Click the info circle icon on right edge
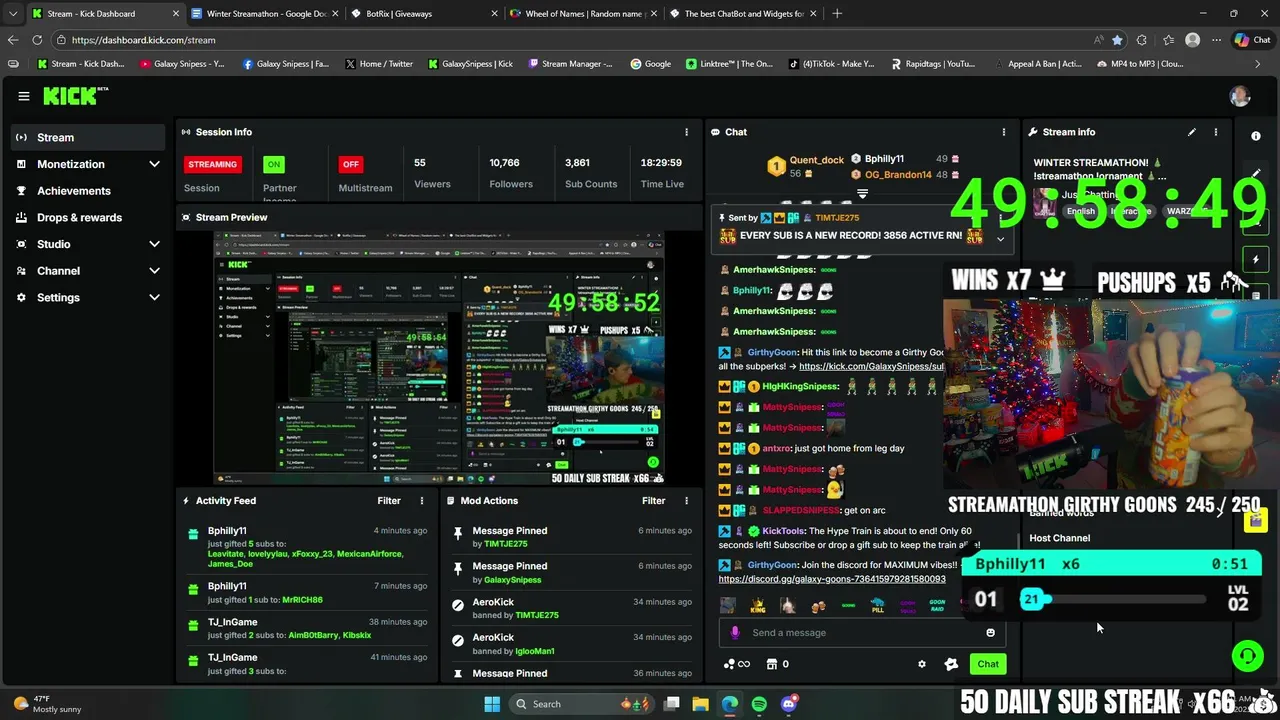Viewport: 1280px width, 720px height. (1256, 135)
